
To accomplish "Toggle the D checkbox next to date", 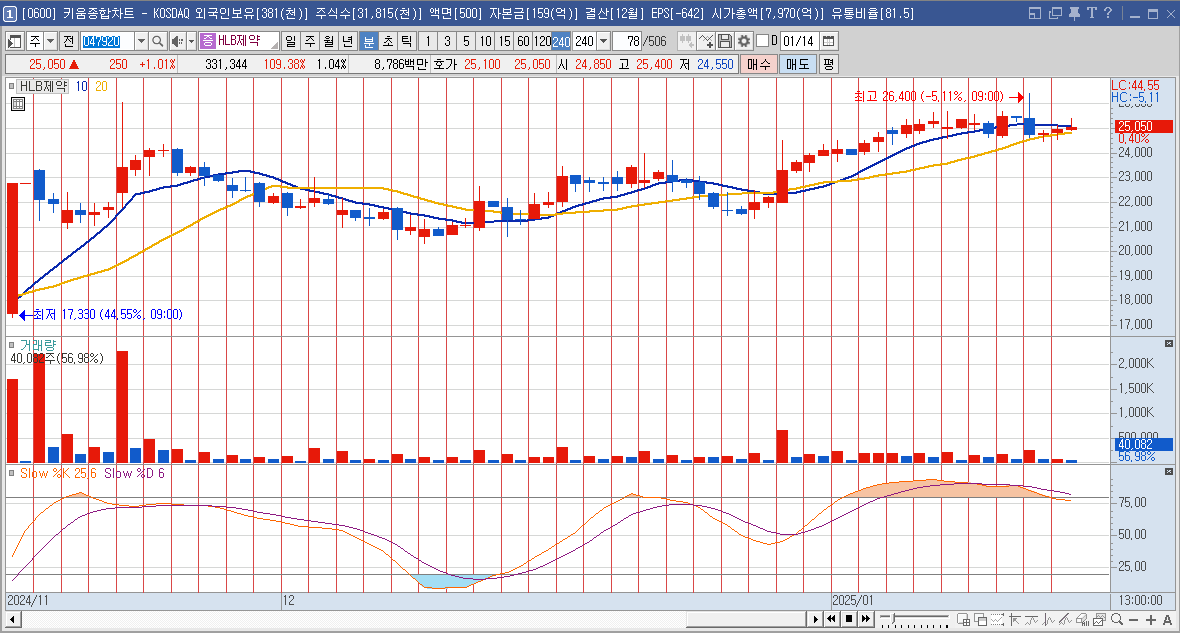I will (x=762, y=41).
